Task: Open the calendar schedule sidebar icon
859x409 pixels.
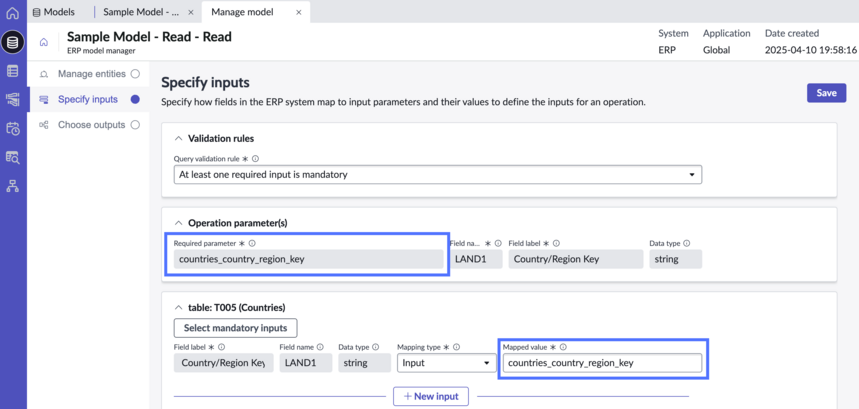Action: 12,129
